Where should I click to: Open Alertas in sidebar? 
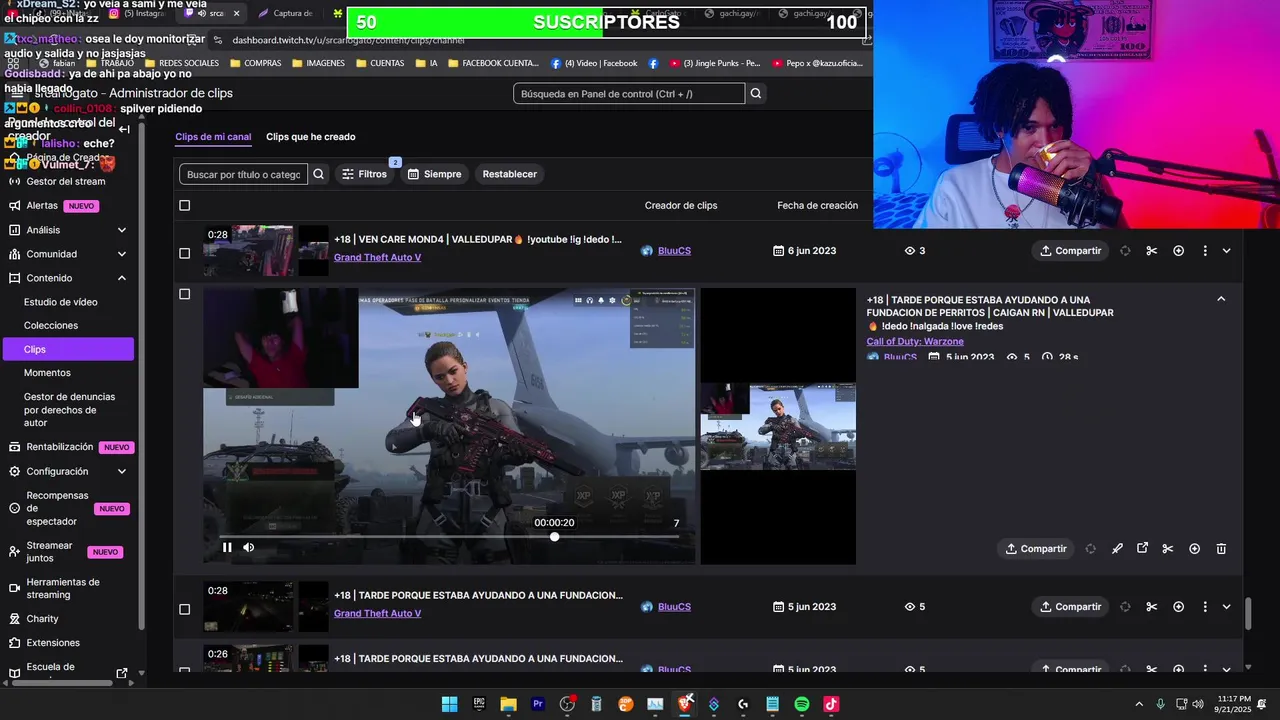pyautogui.click(x=42, y=206)
